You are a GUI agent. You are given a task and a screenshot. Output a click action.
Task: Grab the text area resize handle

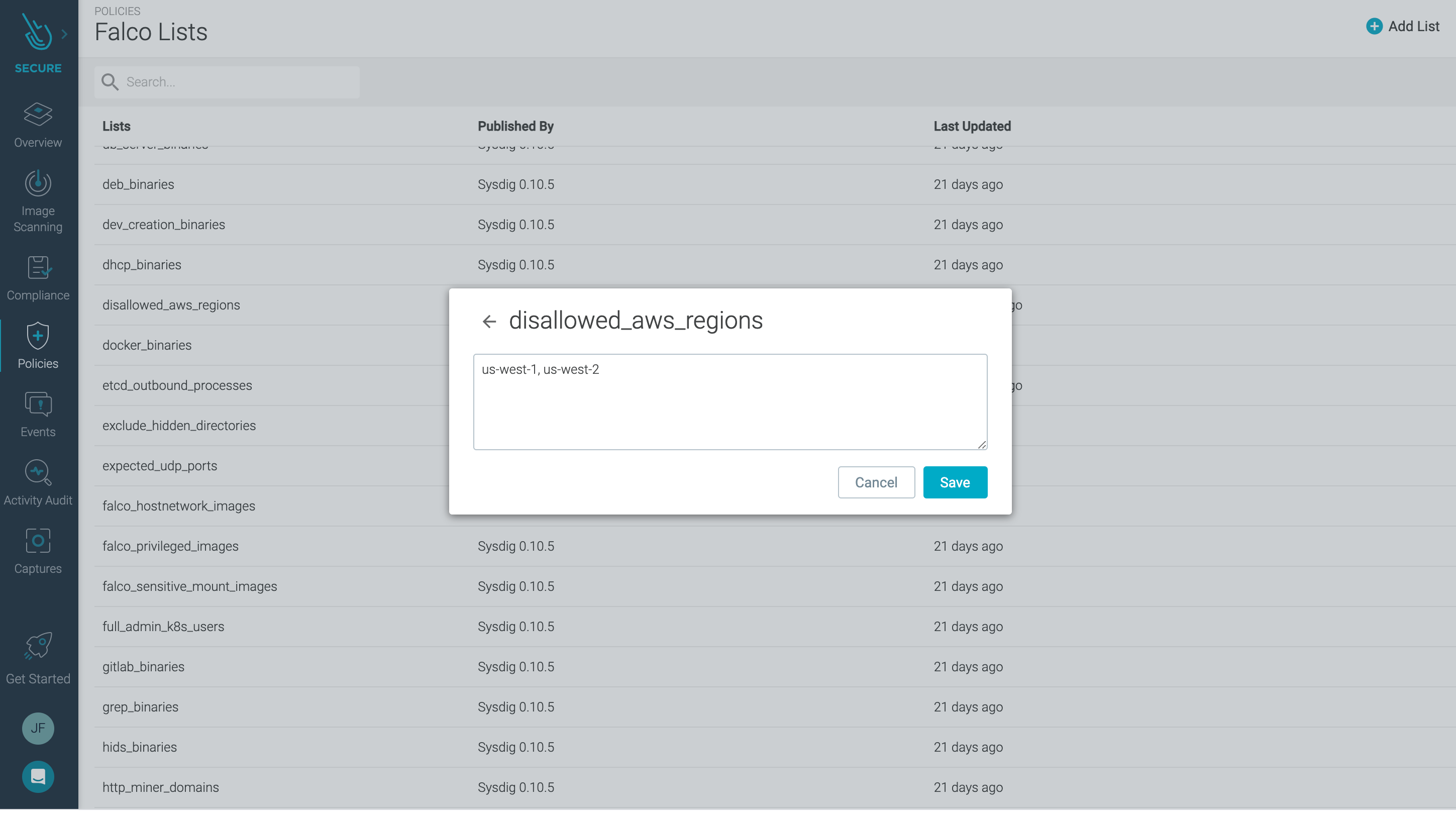[x=982, y=445]
